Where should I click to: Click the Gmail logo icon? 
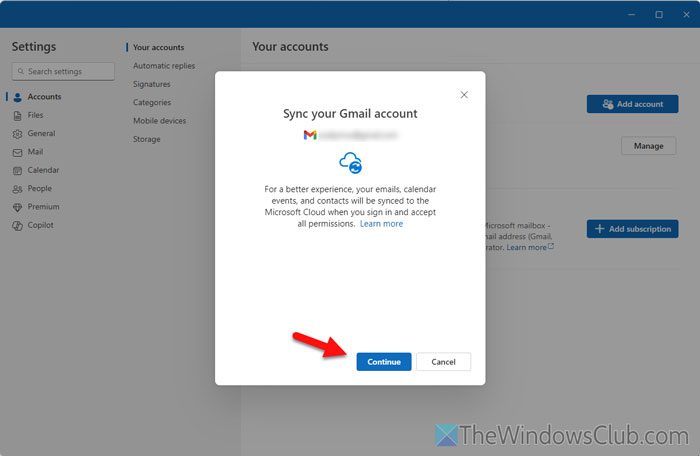(310, 135)
